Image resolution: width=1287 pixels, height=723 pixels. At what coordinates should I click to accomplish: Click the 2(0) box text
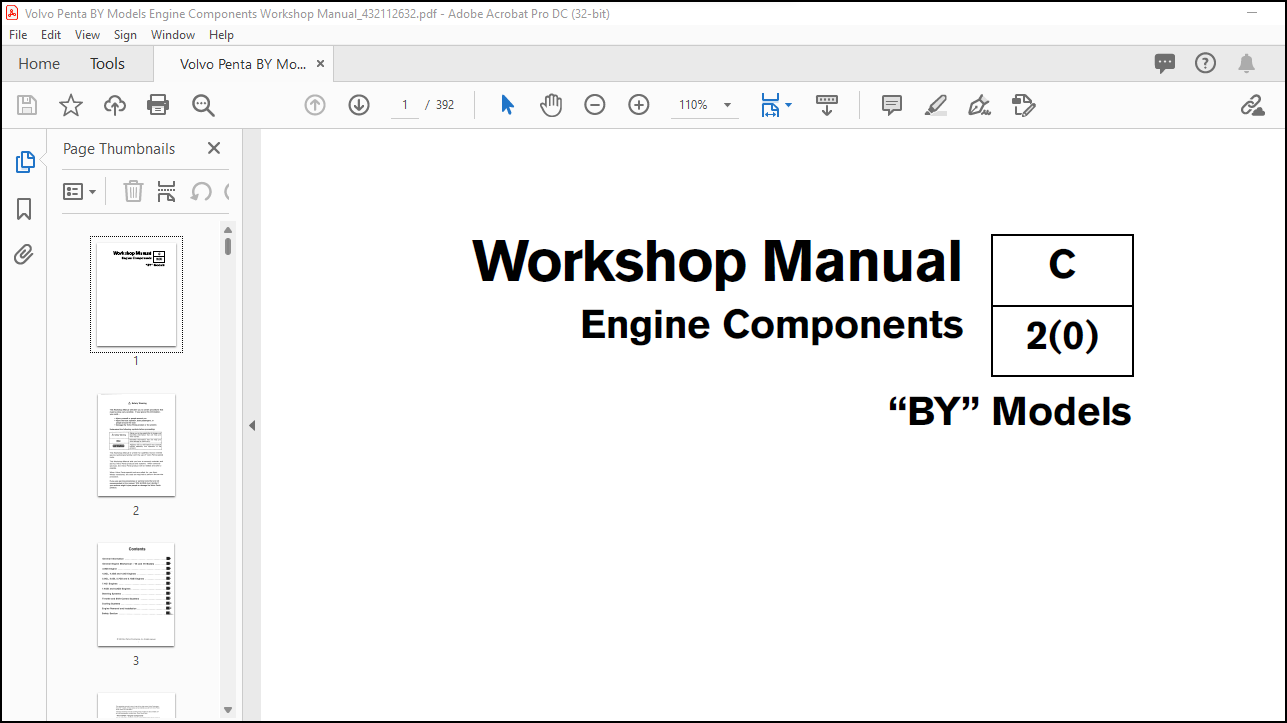(1062, 338)
